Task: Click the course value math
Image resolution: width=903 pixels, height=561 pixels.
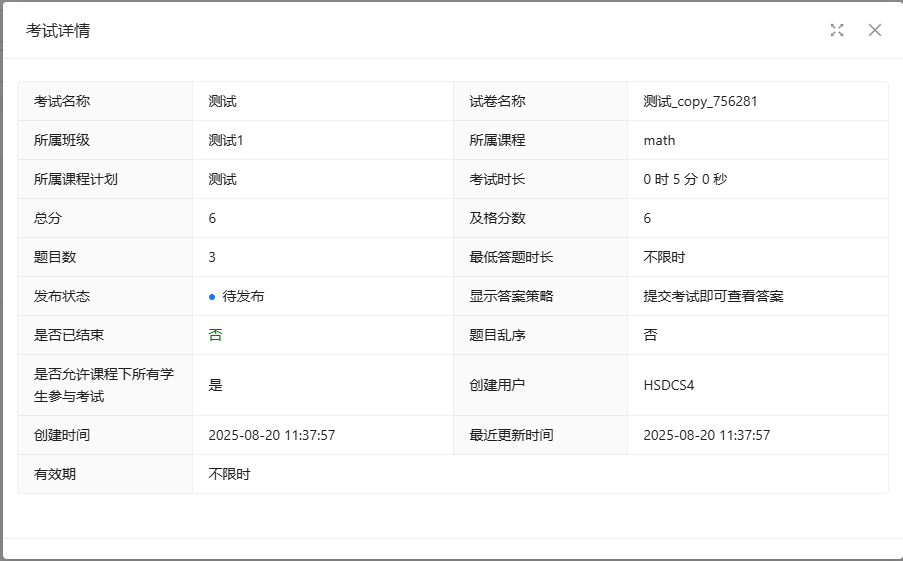Action: pos(659,140)
